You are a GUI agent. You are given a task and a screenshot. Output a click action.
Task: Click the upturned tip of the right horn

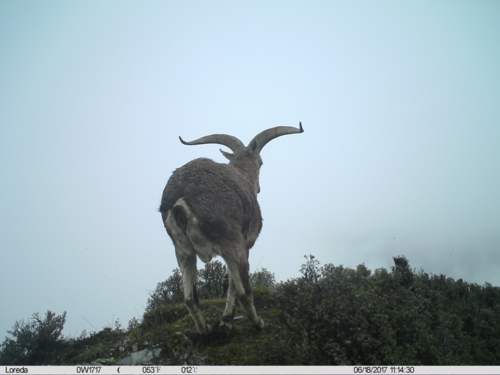301,127
